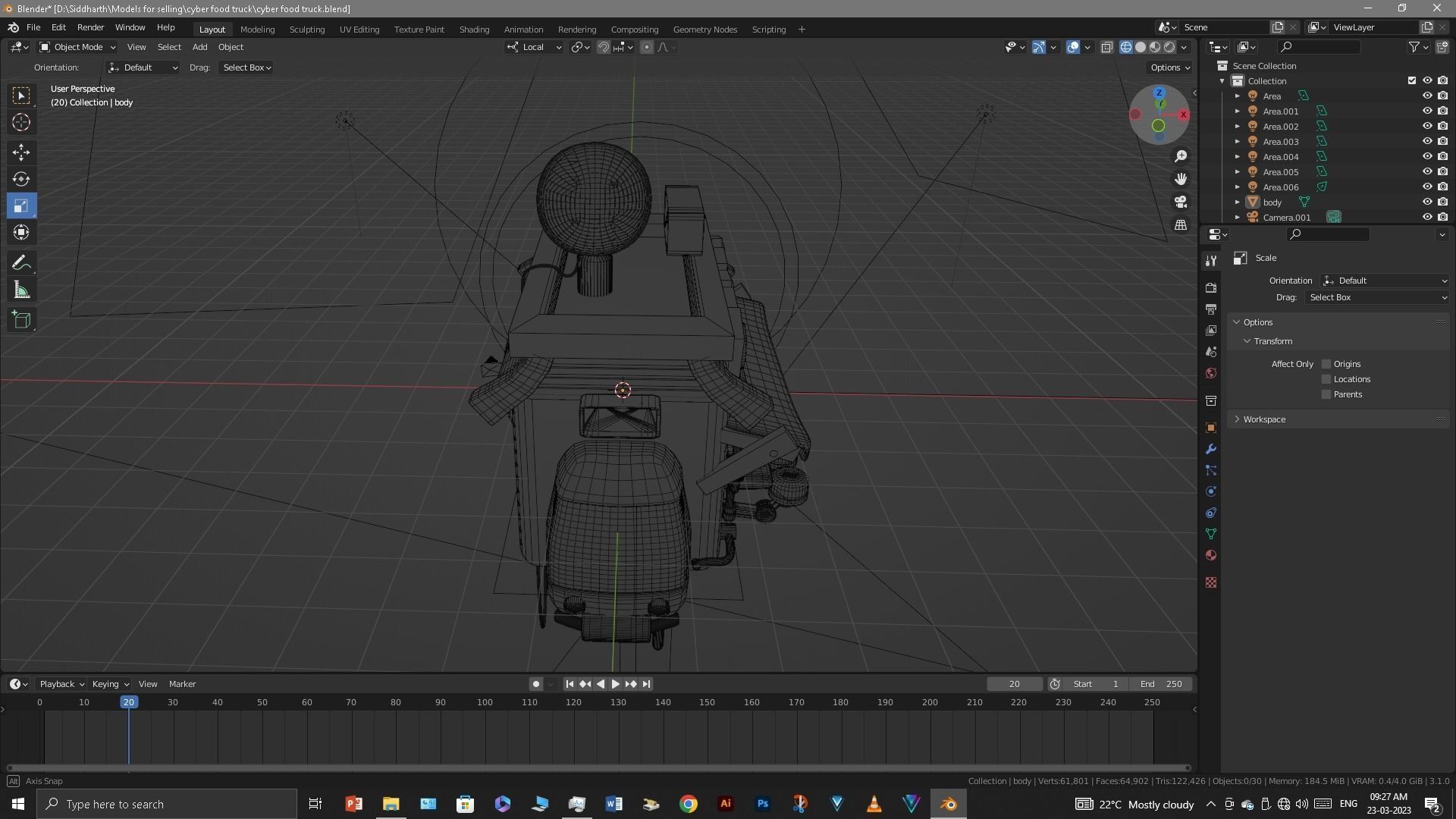Open the Object properties tab
This screenshot has width=1456, height=819.
click(1211, 428)
